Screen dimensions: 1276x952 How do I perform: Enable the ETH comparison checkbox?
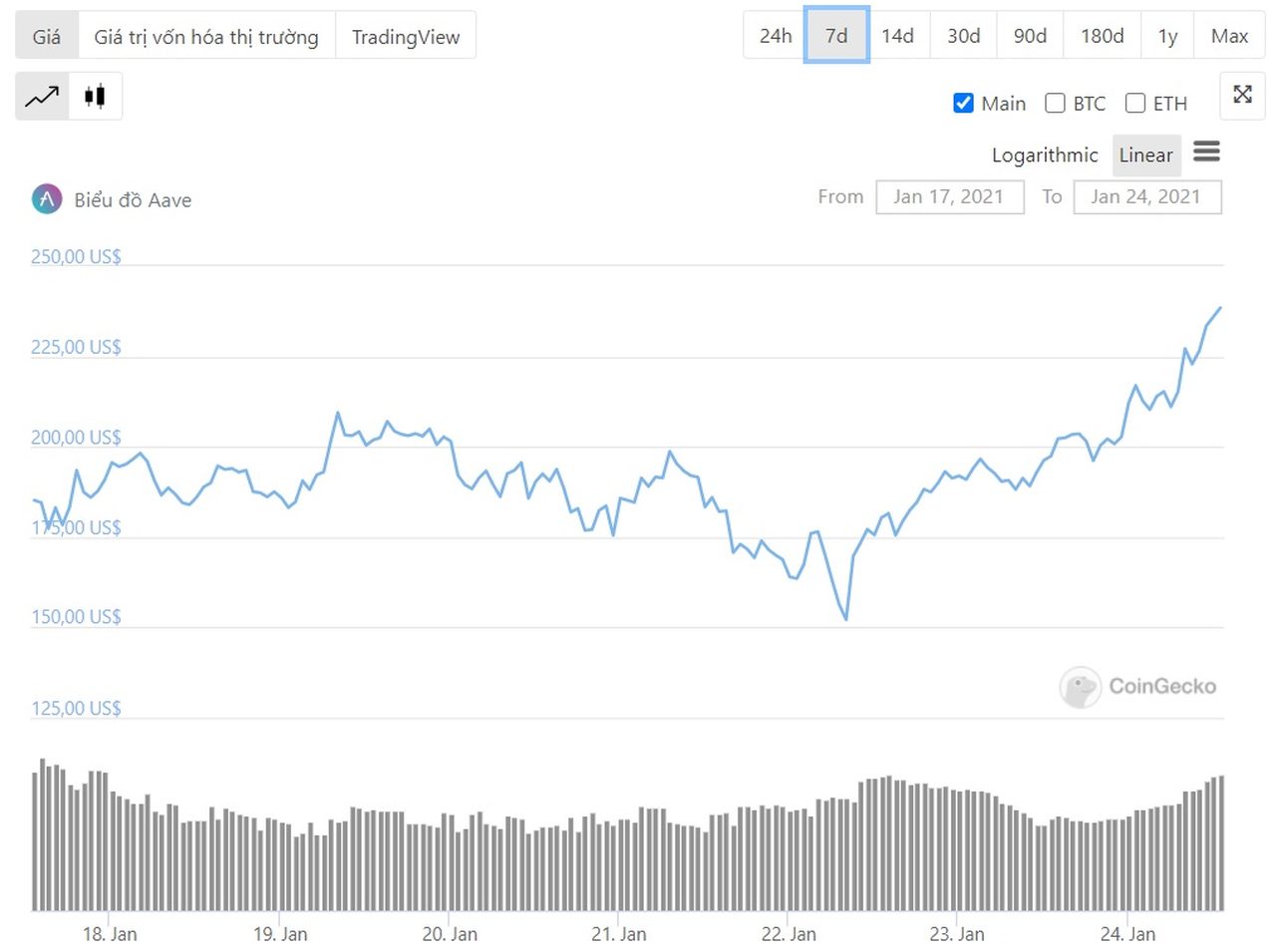click(1134, 103)
